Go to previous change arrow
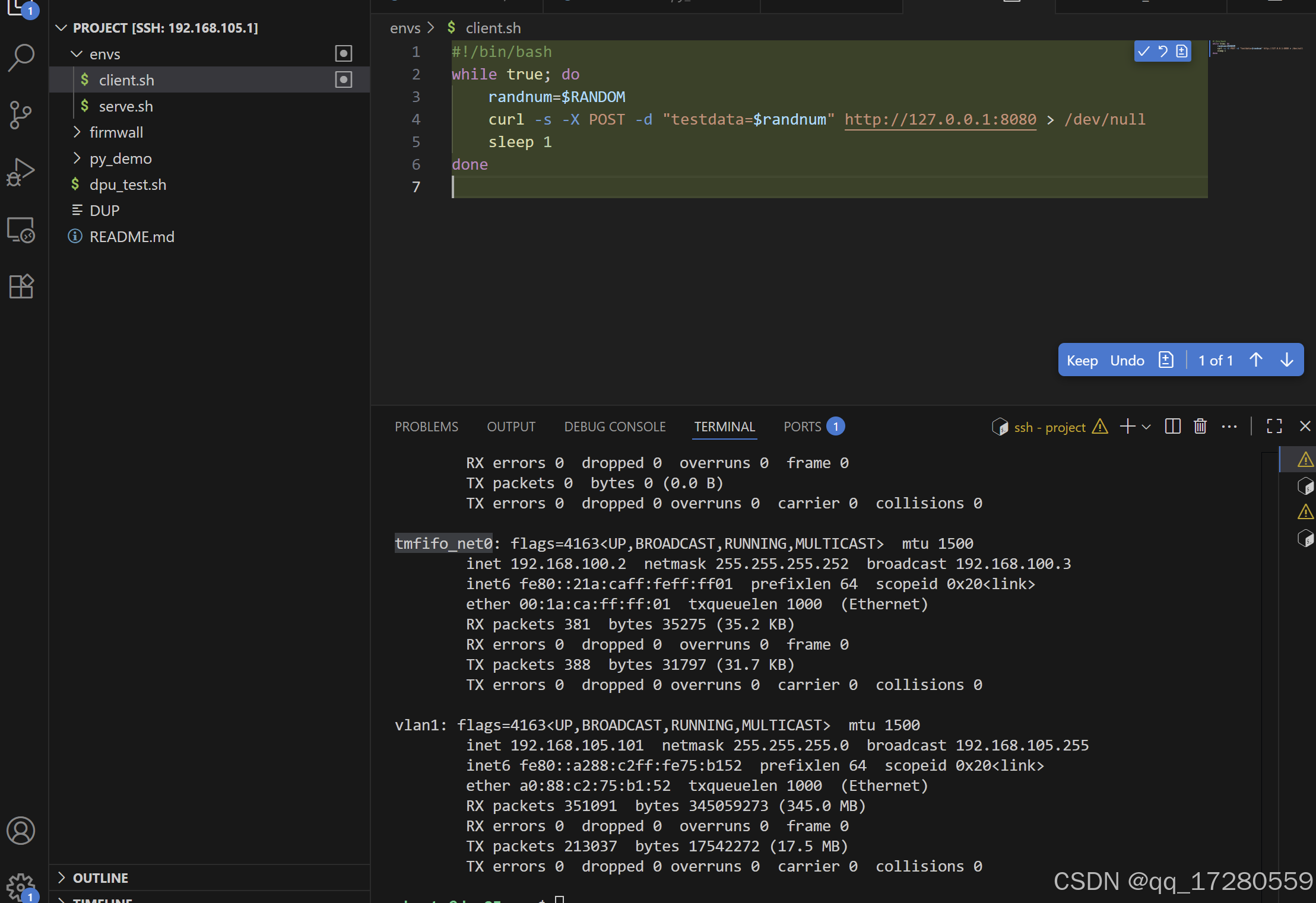The height and width of the screenshot is (903, 1316). 1256,360
